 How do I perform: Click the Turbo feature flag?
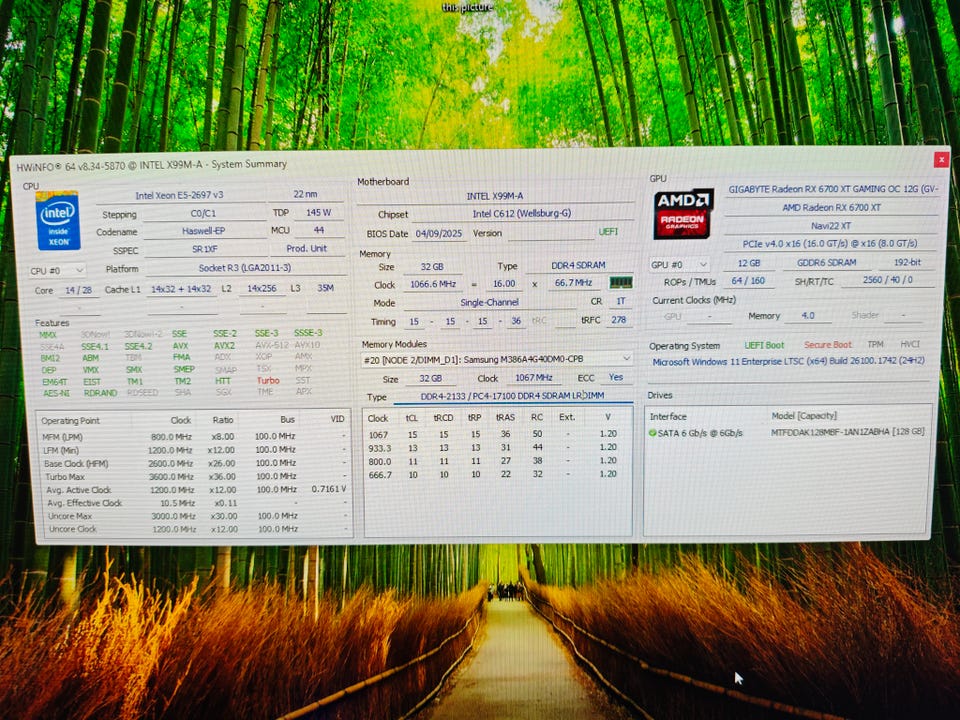[x=268, y=381]
